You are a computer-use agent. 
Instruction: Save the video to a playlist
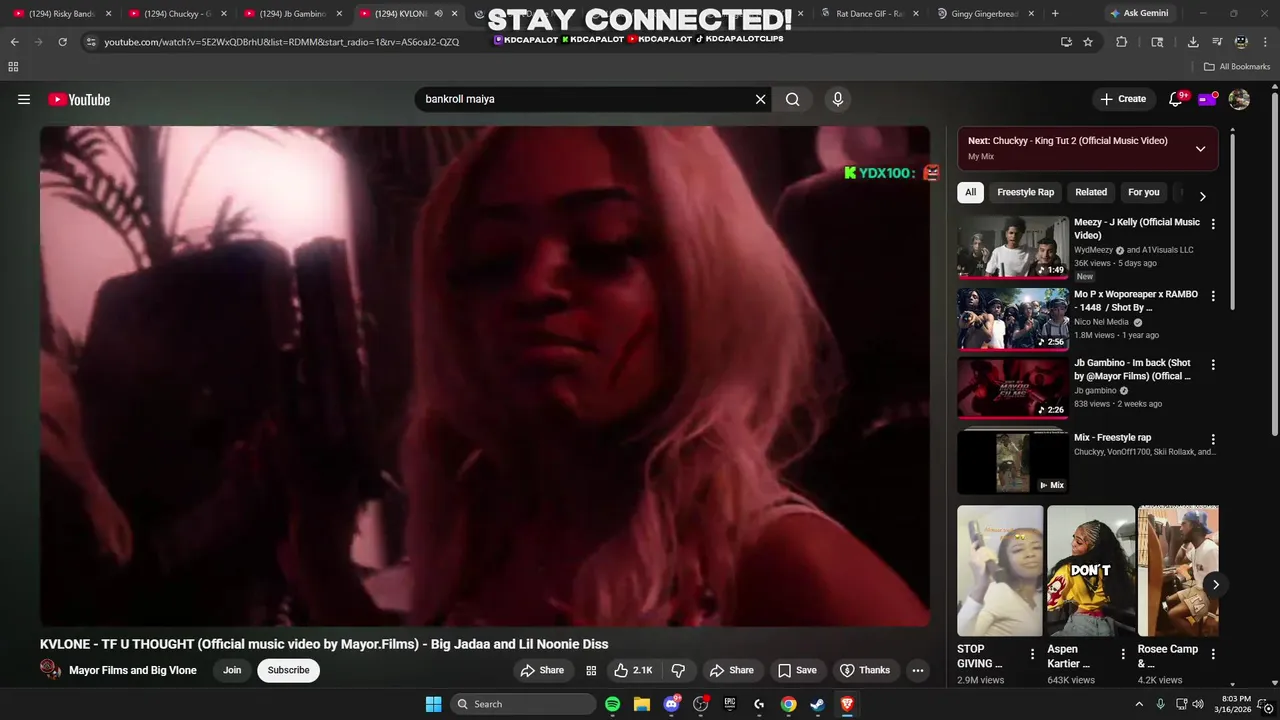[797, 670]
